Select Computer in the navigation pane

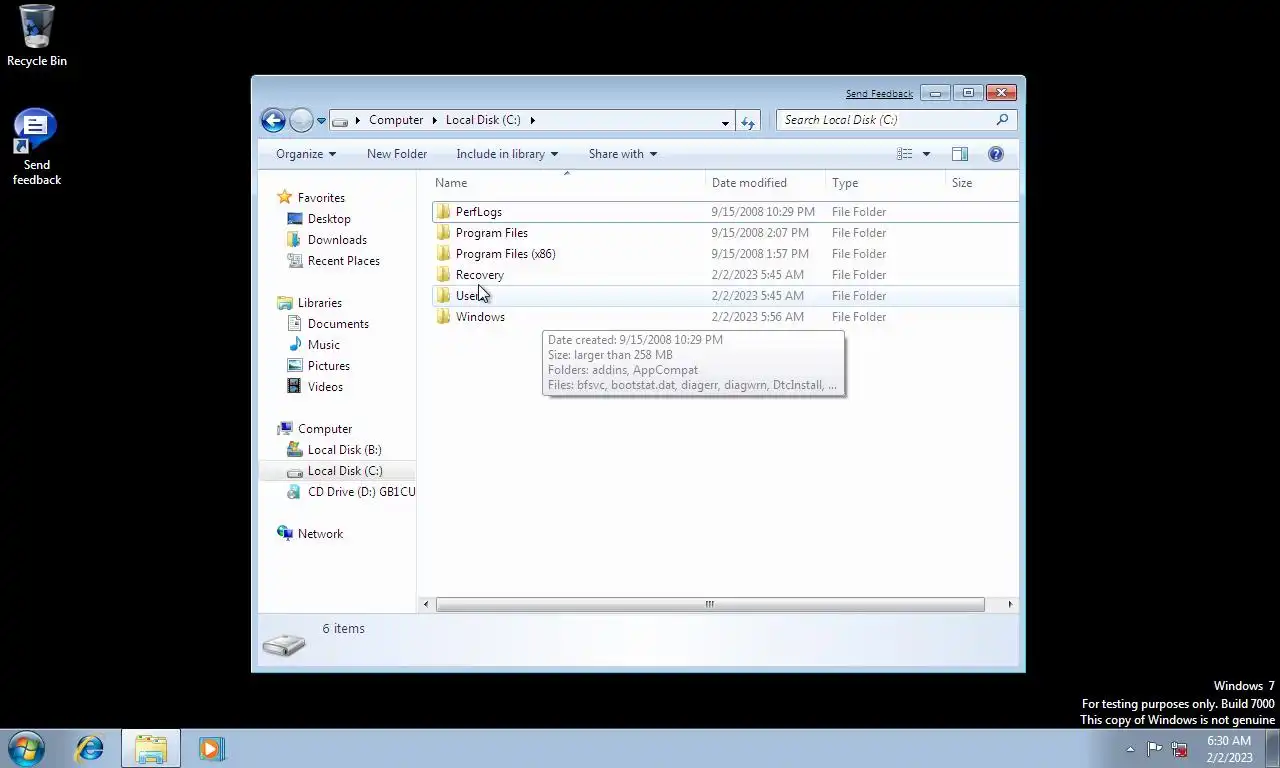(324, 429)
